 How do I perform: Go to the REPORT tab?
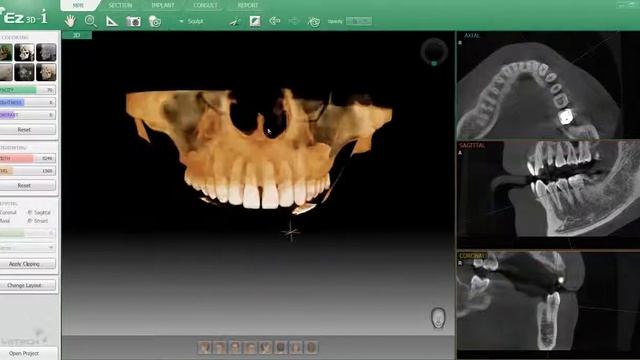point(248,5)
